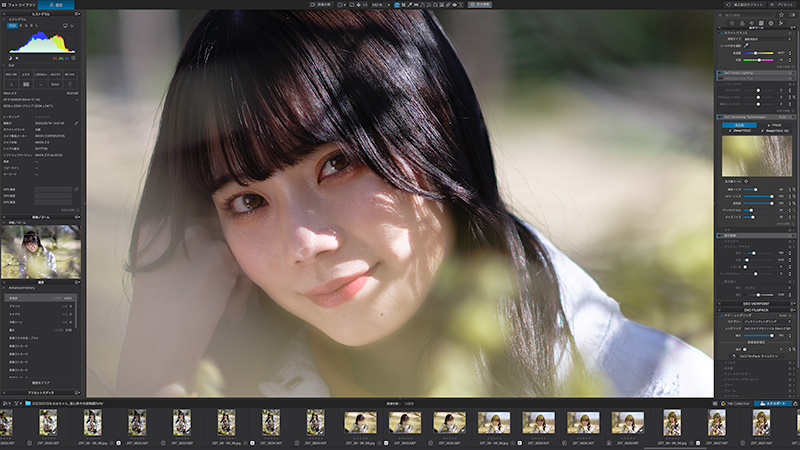Select the white balance picker toolbar tool

coord(410,5)
